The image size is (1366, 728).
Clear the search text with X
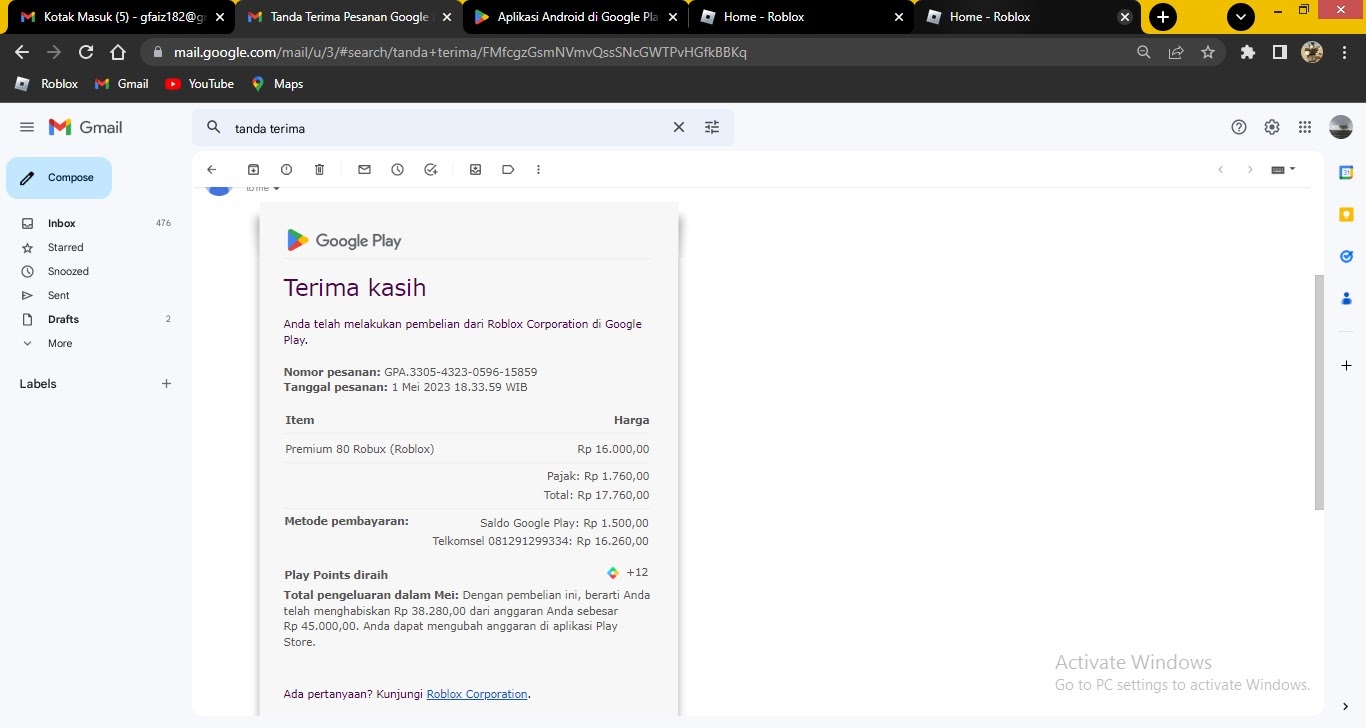click(679, 127)
